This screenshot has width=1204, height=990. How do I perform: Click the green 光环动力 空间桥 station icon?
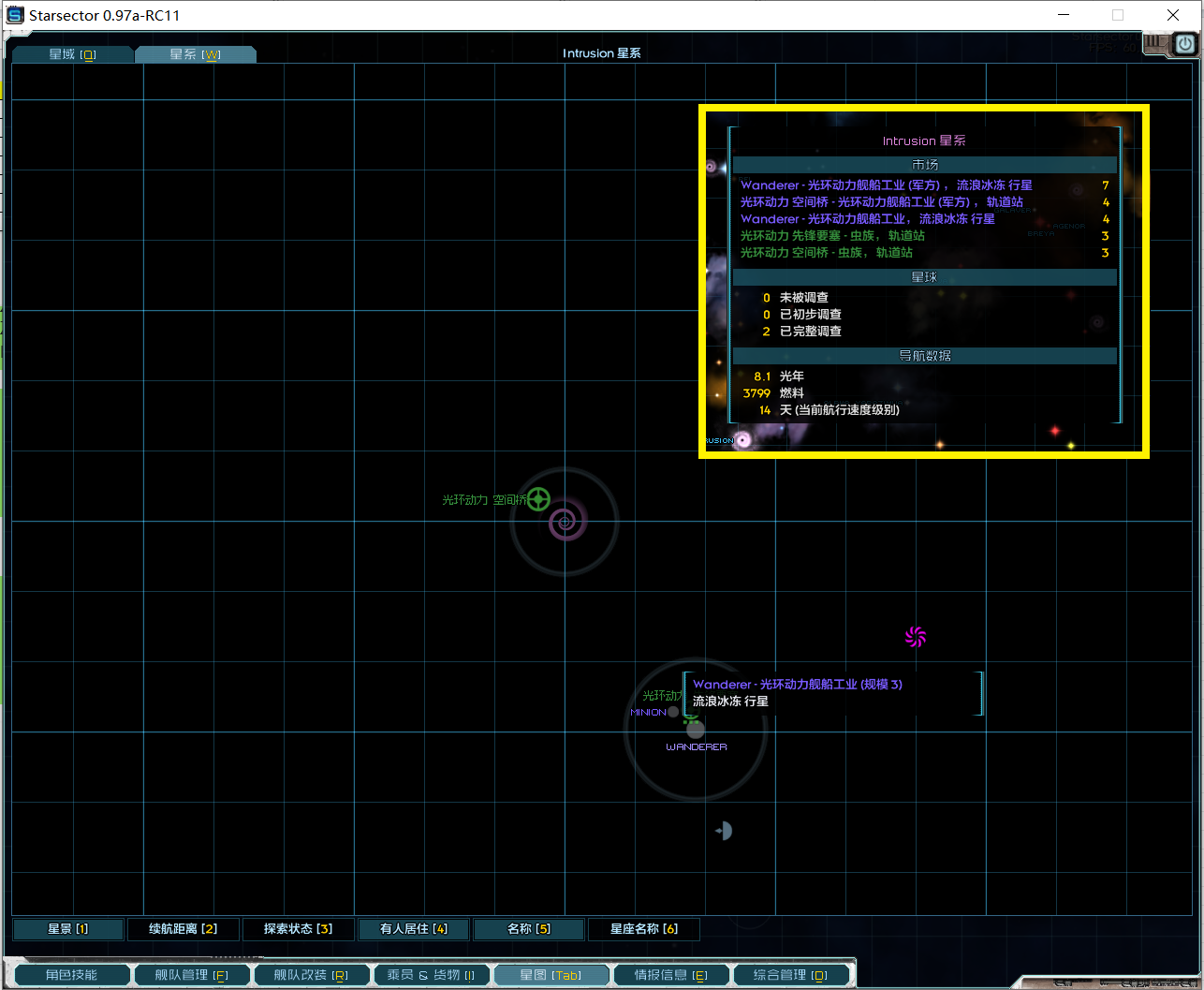point(538,499)
